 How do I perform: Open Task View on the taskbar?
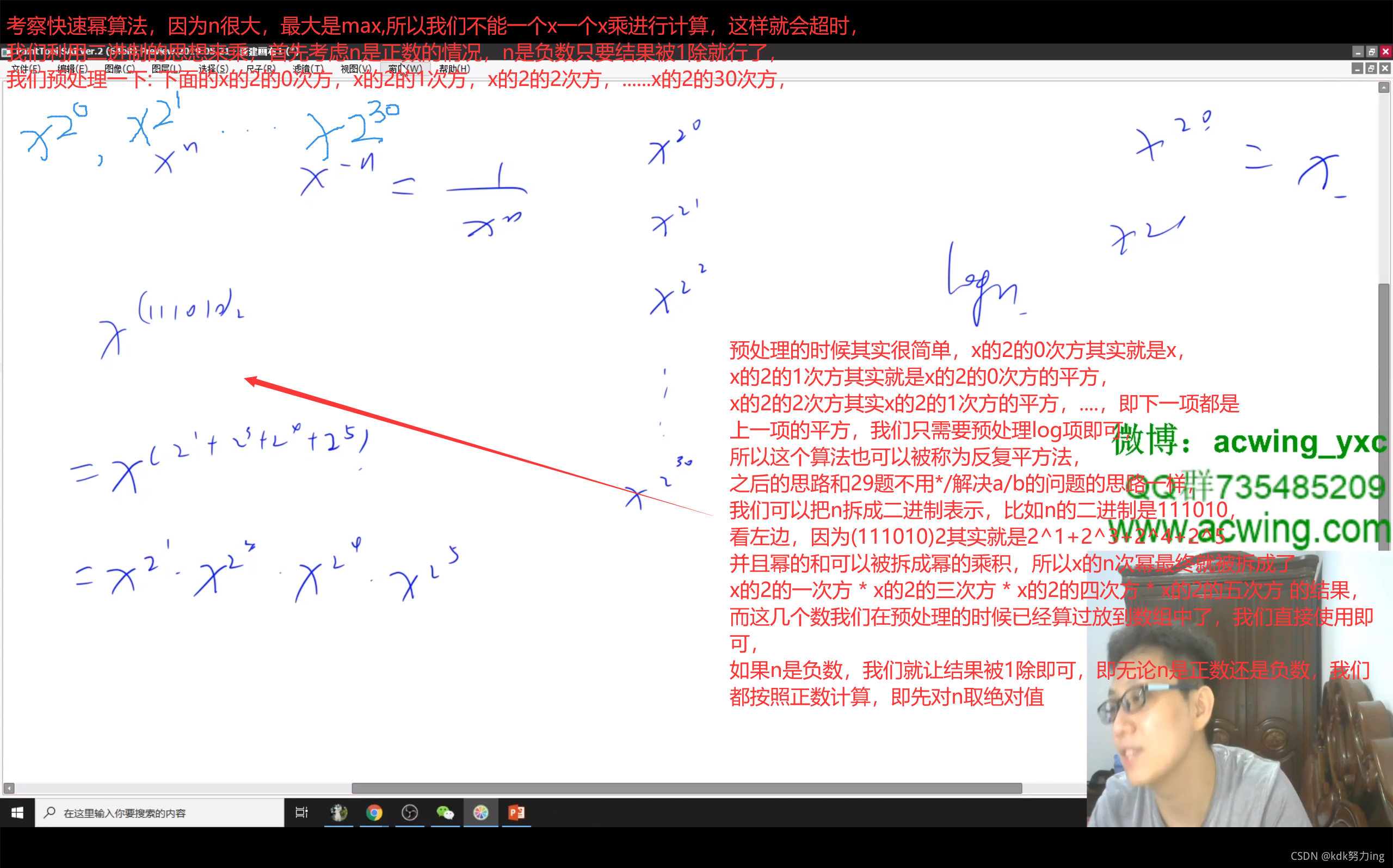(x=301, y=813)
